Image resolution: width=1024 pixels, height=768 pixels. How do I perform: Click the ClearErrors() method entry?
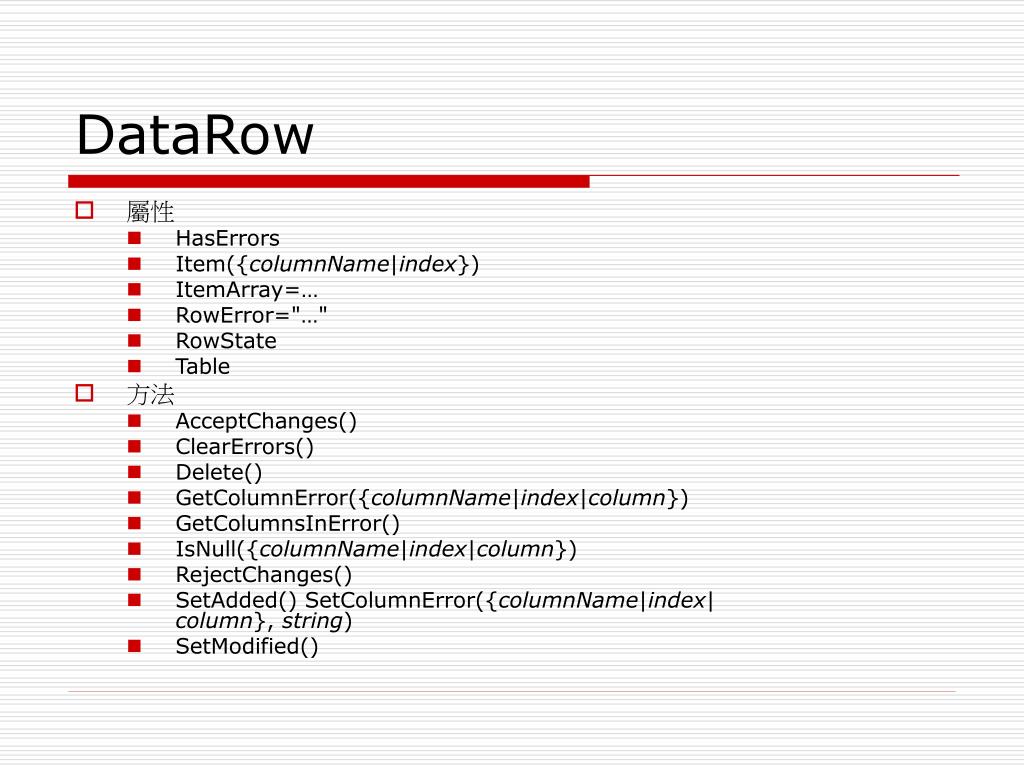245,447
